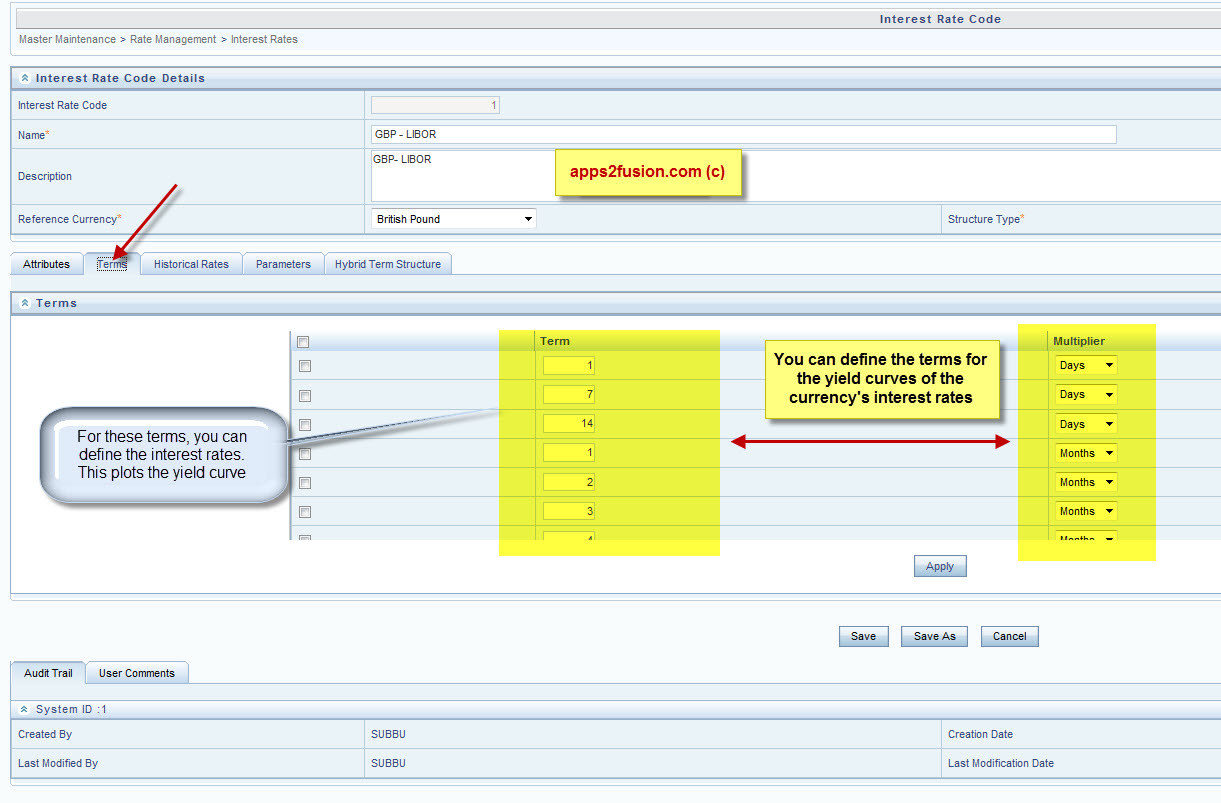Open Multiplier dropdown for term 14
Viewport: 1221px width, 803px height.
[1086, 424]
